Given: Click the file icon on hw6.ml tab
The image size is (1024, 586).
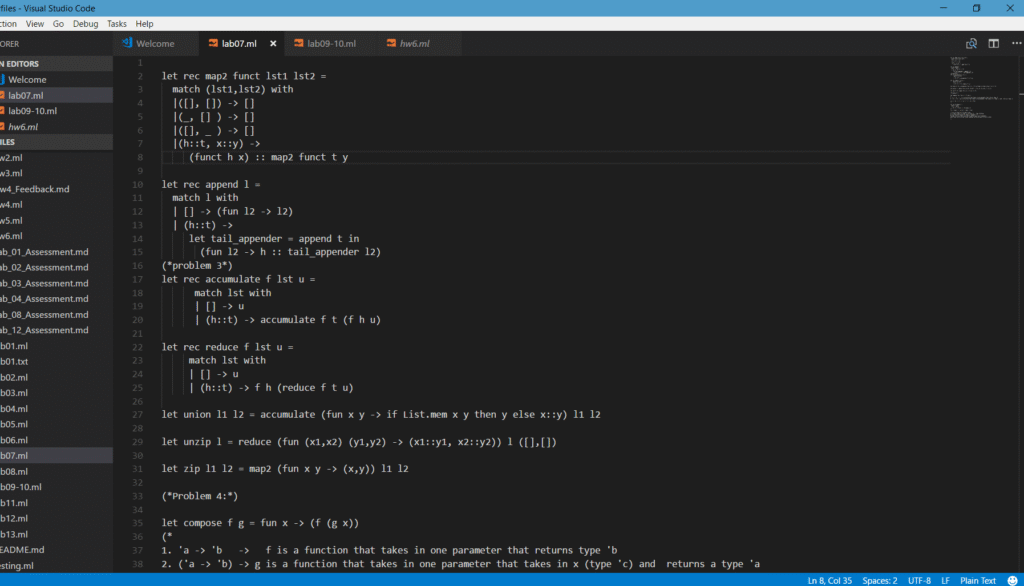Looking at the screenshot, I should click(x=391, y=43).
